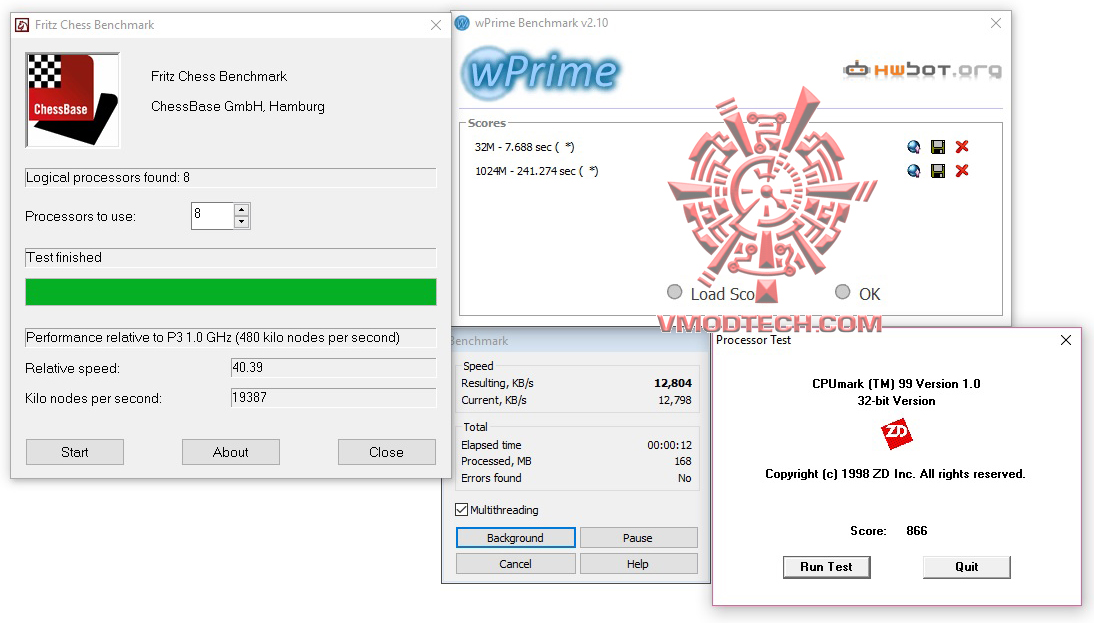Image resolution: width=1094 pixels, height=623 pixels.
Task: Click the Elapsed time value 00:00:12
Action: click(669, 445)
